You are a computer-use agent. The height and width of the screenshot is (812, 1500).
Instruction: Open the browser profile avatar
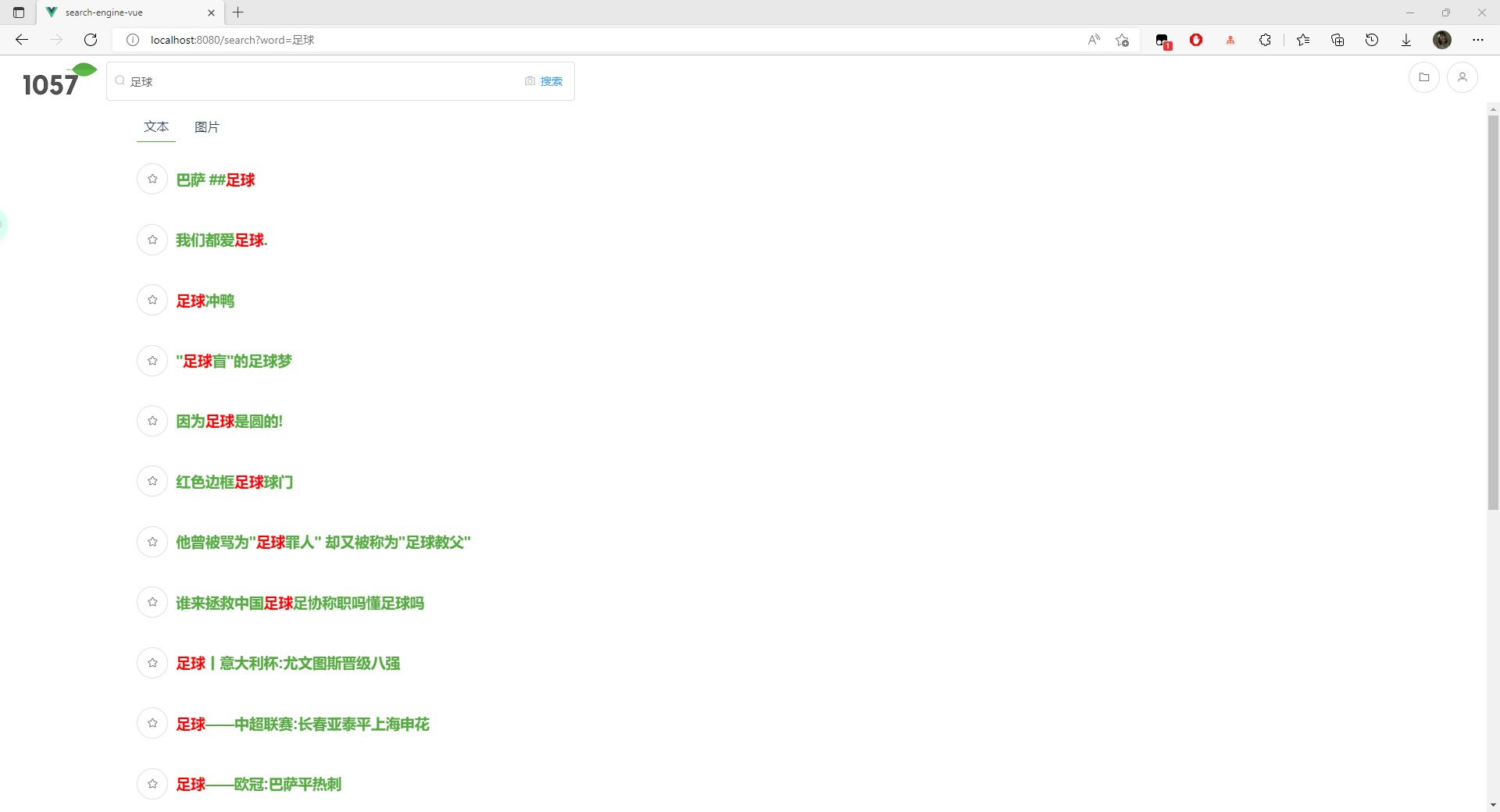(x=1442, y=40)
